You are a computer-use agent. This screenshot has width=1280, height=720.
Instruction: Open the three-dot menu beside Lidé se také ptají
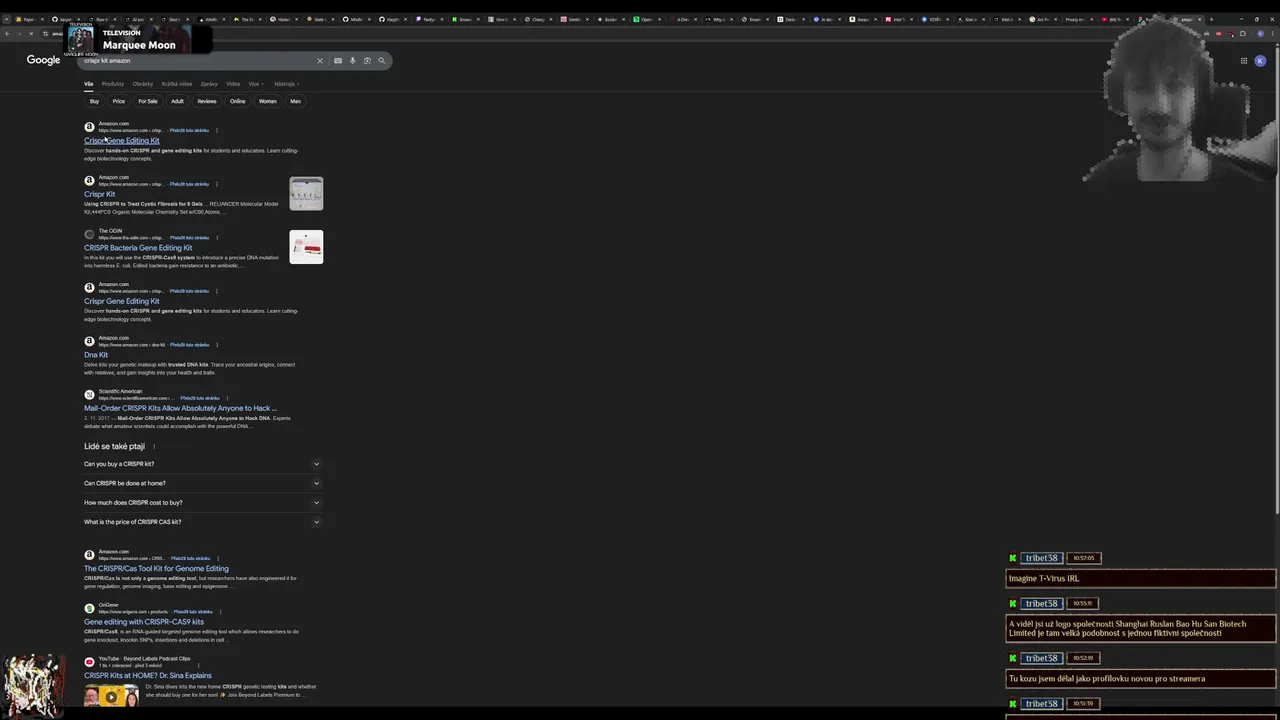pyautogui.click(x=154, y=447)
